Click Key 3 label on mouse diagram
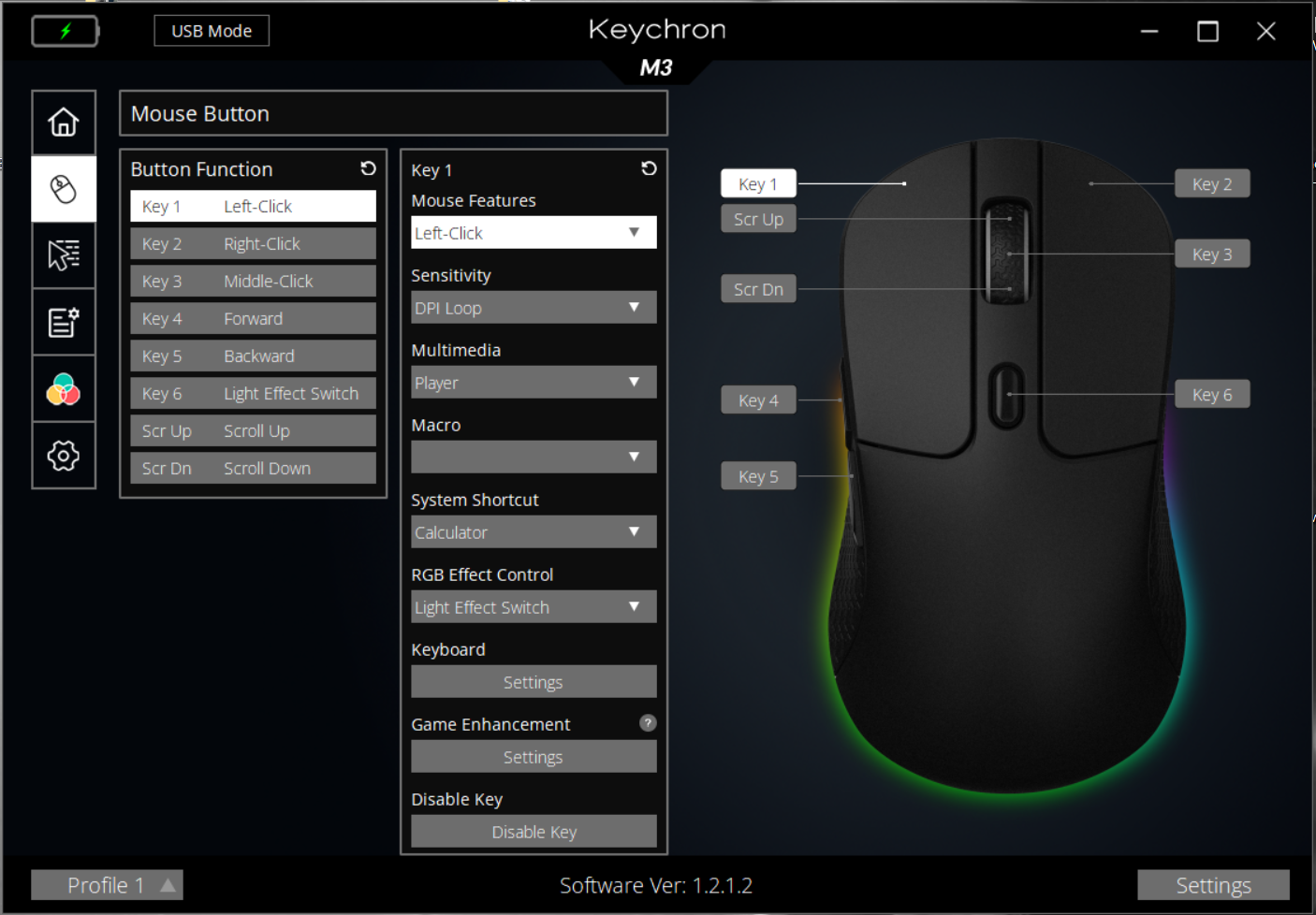The width and height of the screenshot is (1316, 915). [x=1212, y=254]
